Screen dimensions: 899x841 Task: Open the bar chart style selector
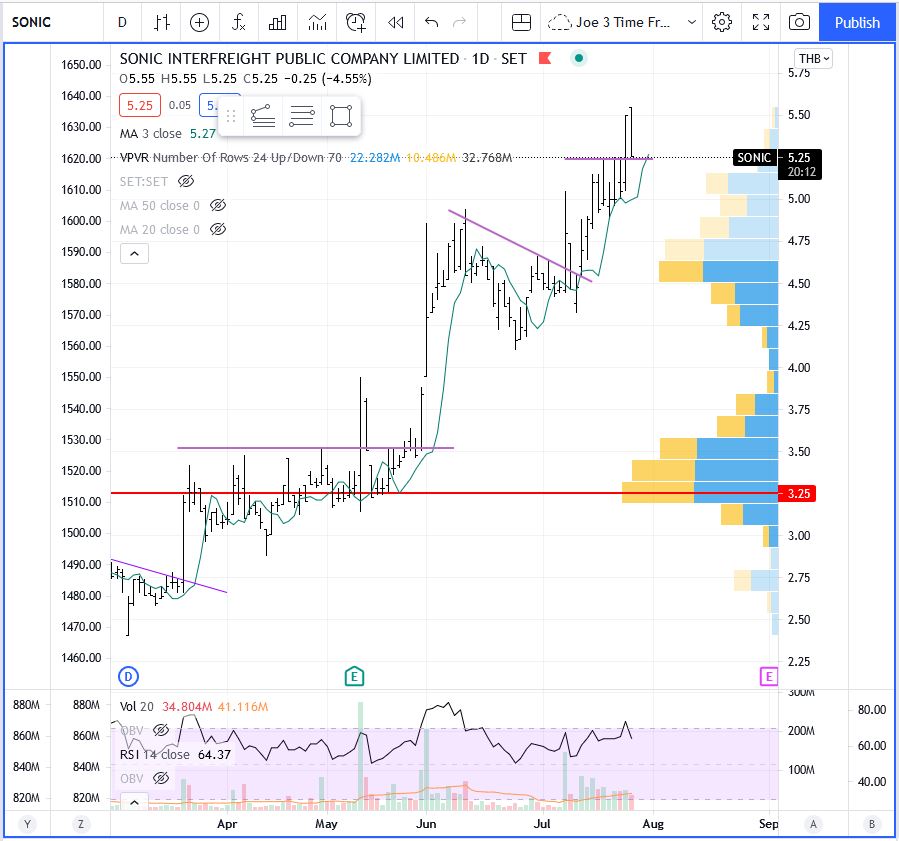coord(162,22)
